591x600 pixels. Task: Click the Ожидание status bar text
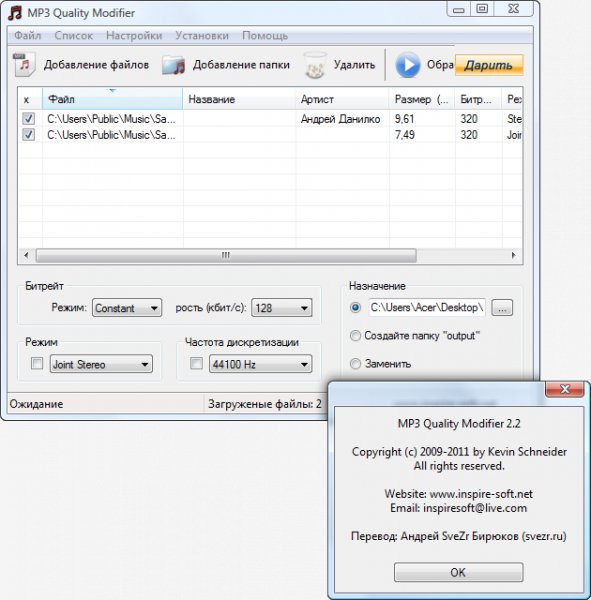click(36, 404)
